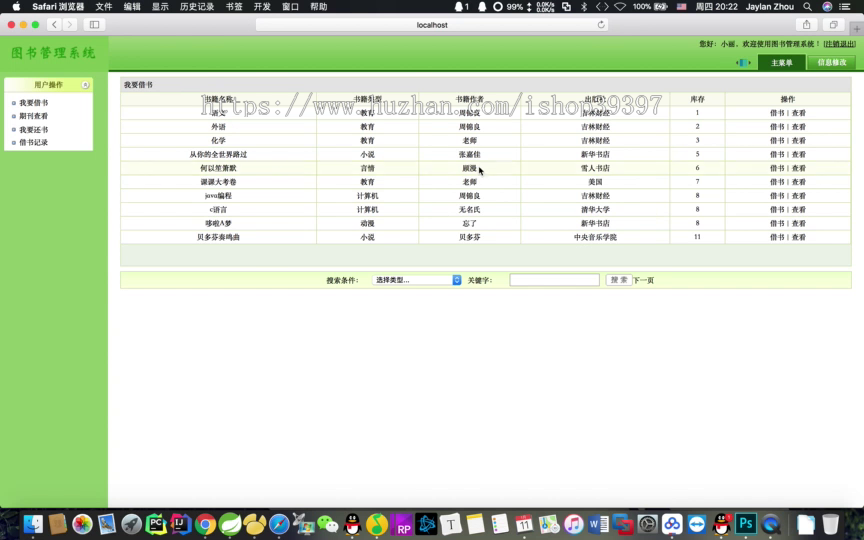Click the Wi-Fi status icon
This screenshot has width=864, height=540.
click(620, 7)
